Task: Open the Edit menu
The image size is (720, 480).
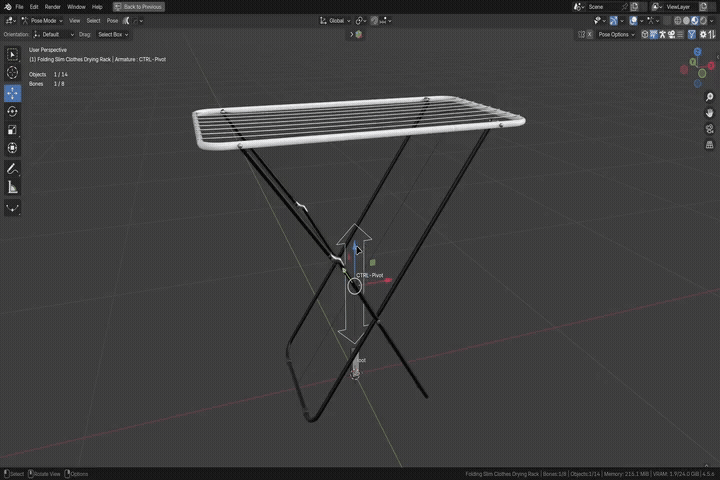Action: 34,7
